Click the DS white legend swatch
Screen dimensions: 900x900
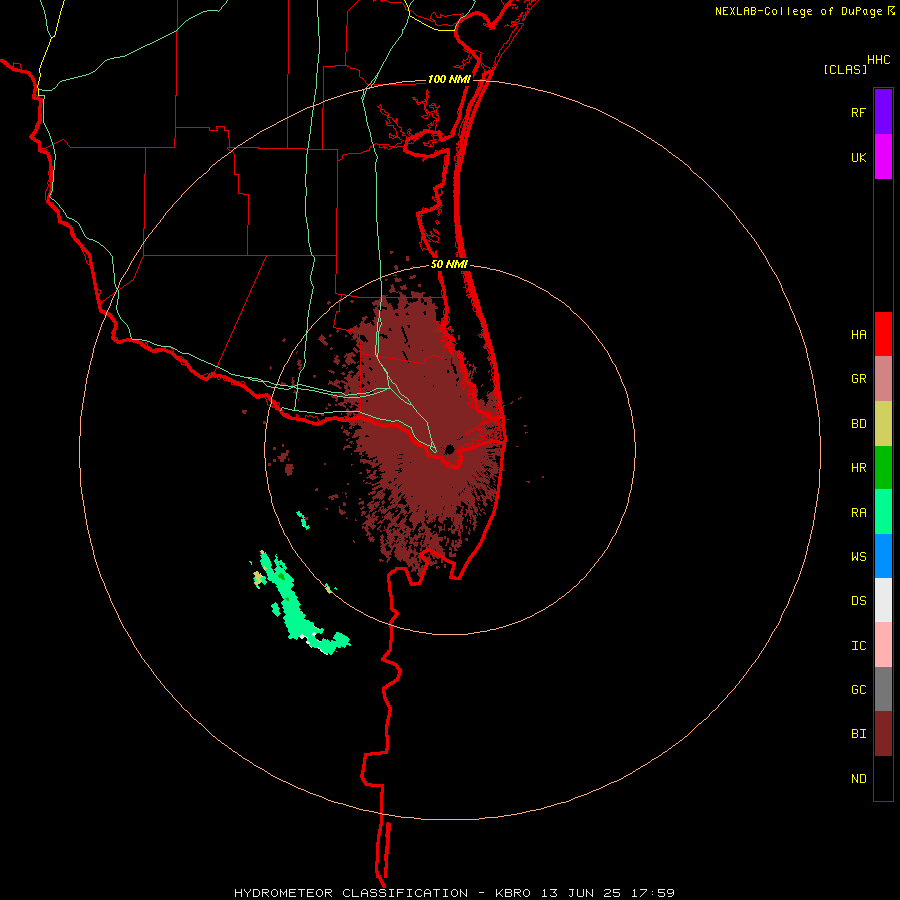tap(883, 600)
